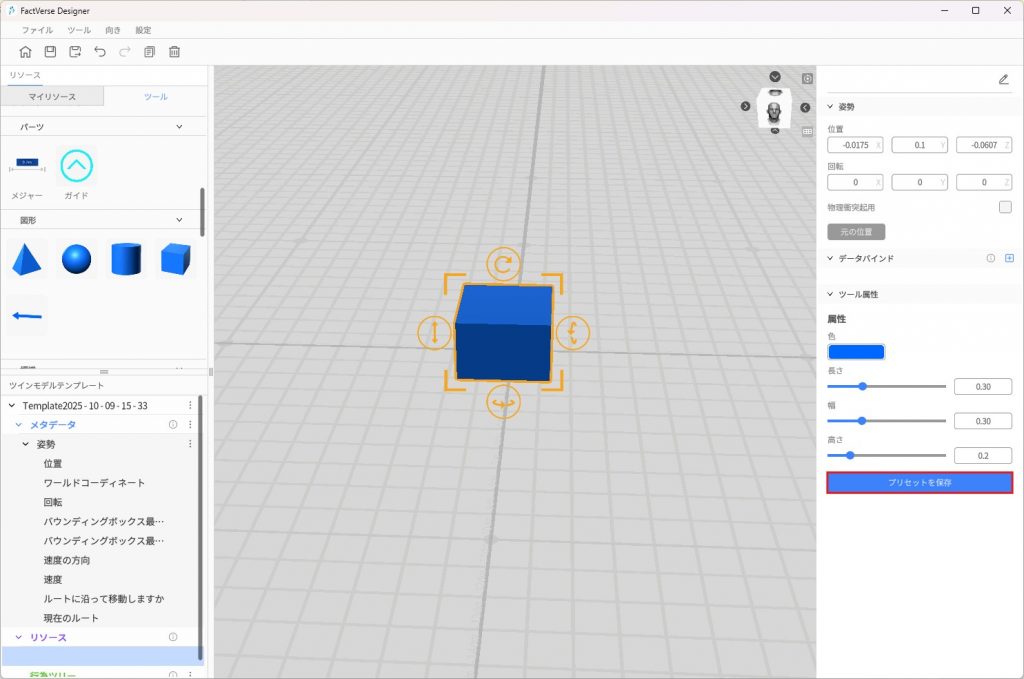Select the ガイド guide tool

(77, 164)
